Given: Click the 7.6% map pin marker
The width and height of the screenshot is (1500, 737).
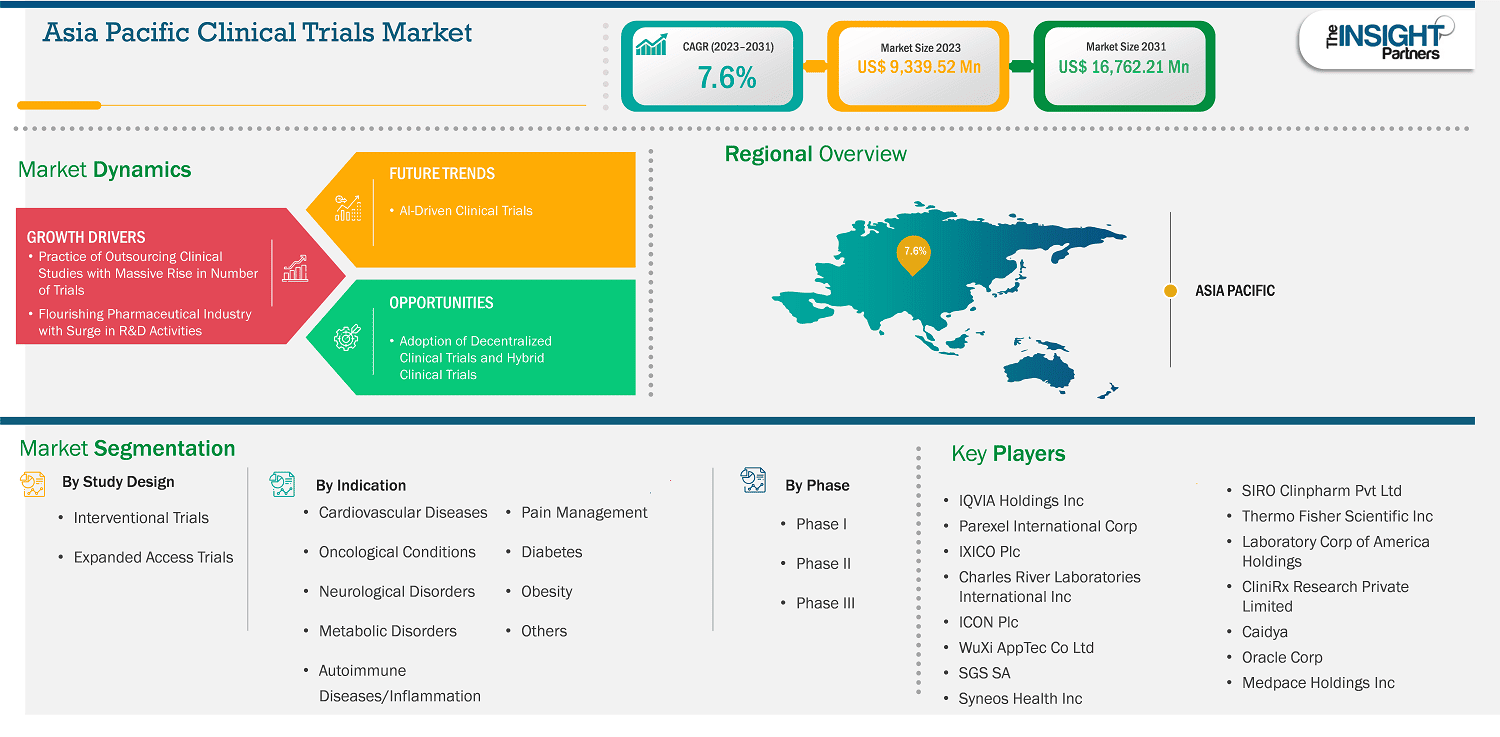Looking at the screenshot, I should click(x=914, y=256).
